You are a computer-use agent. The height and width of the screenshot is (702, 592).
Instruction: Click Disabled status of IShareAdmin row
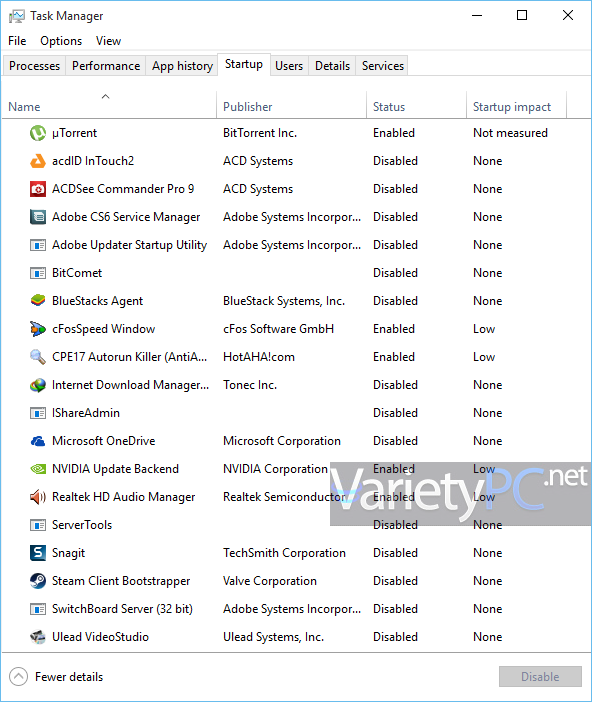[x=395, y=413]
